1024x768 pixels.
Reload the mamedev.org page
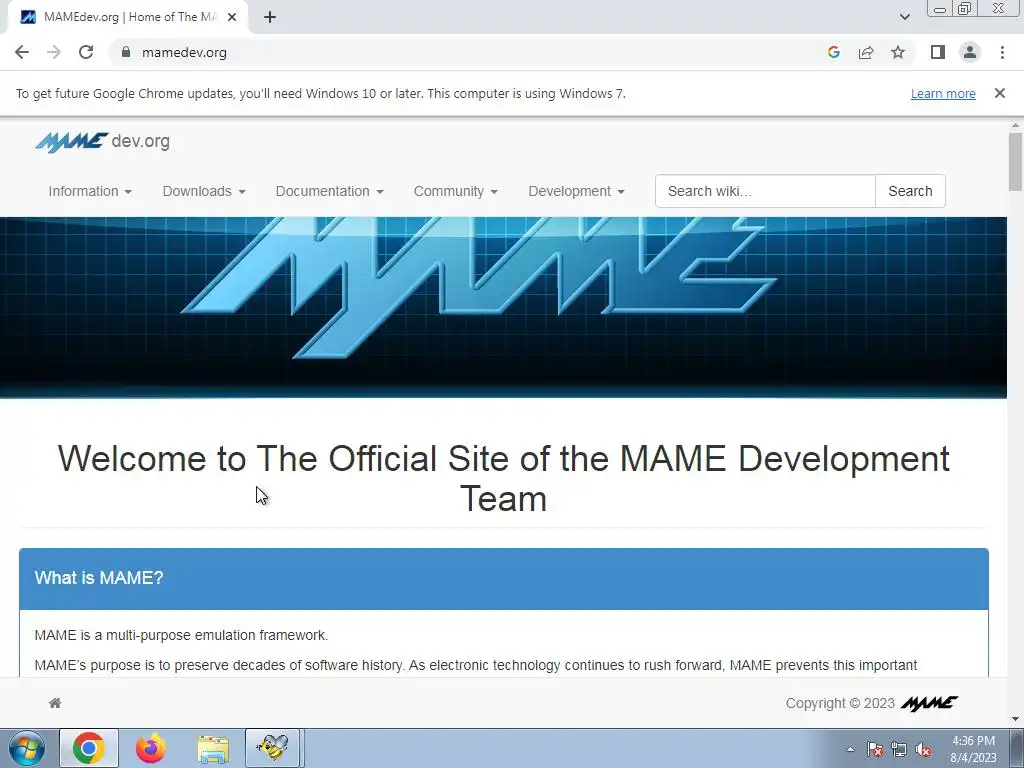click(86, 52)
